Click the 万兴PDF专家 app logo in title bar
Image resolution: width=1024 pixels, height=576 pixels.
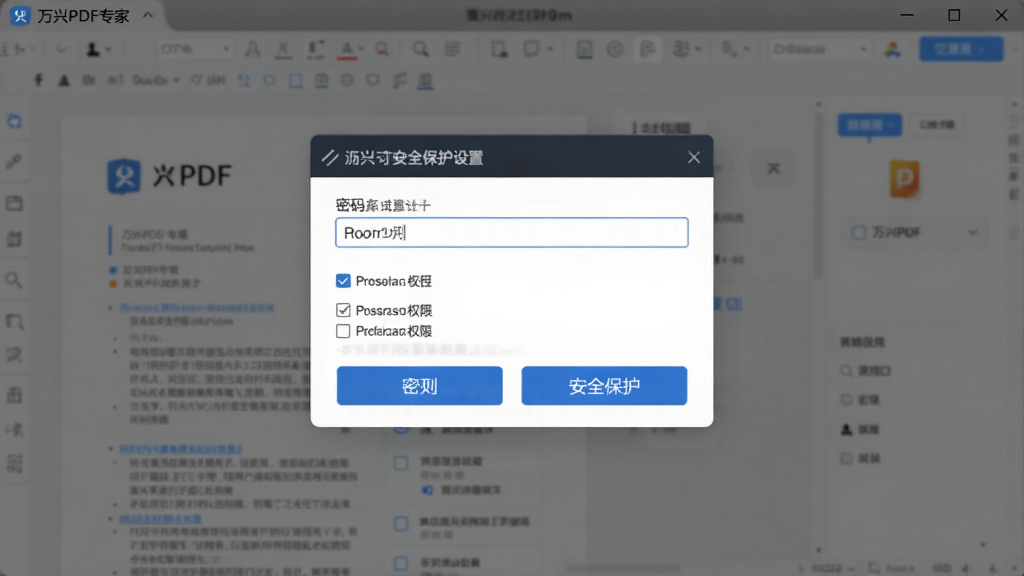[x=20, y=15]
